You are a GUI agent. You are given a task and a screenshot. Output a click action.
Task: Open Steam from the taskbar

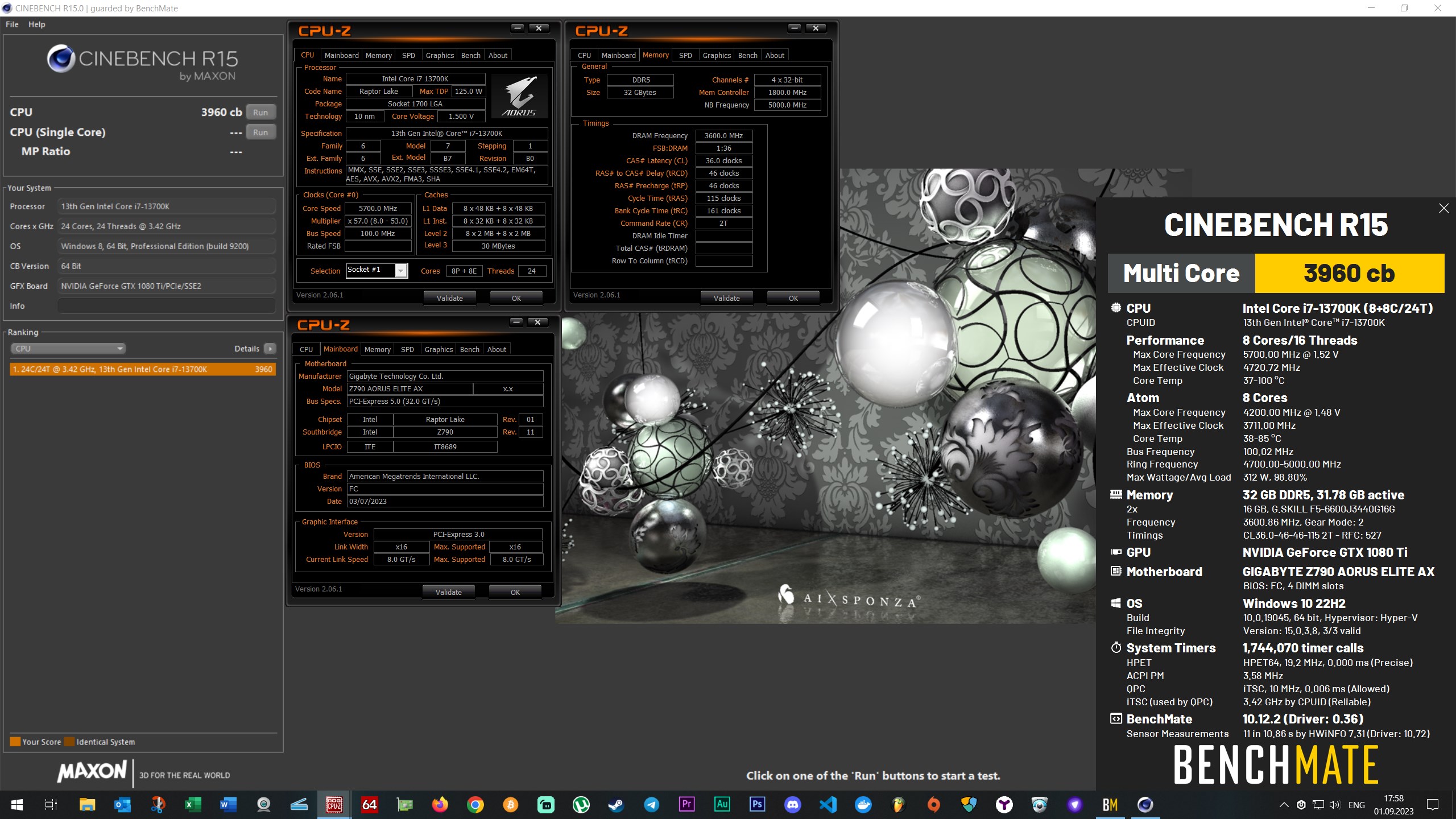tap(616, 804)
